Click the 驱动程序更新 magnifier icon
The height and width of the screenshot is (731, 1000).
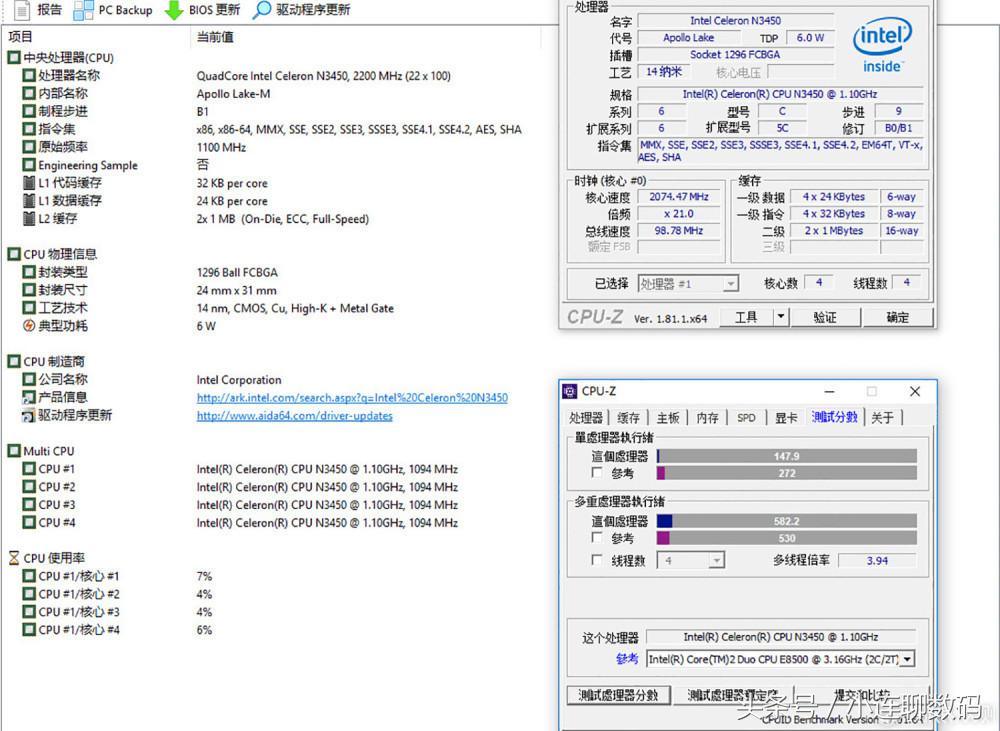click(262, 10)
